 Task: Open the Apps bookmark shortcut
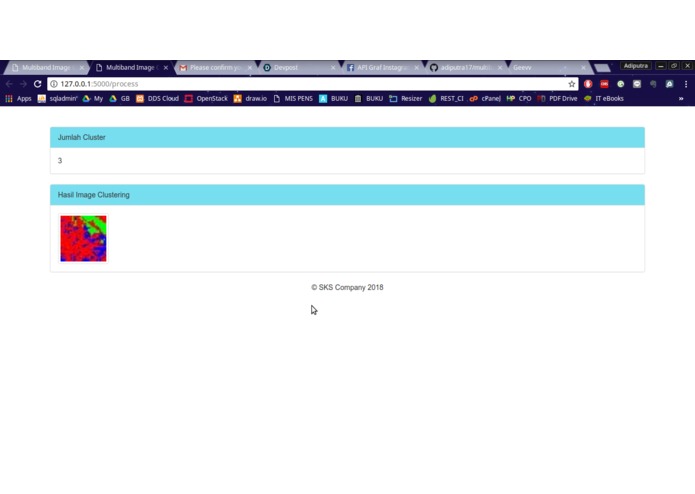coord(18,98)
